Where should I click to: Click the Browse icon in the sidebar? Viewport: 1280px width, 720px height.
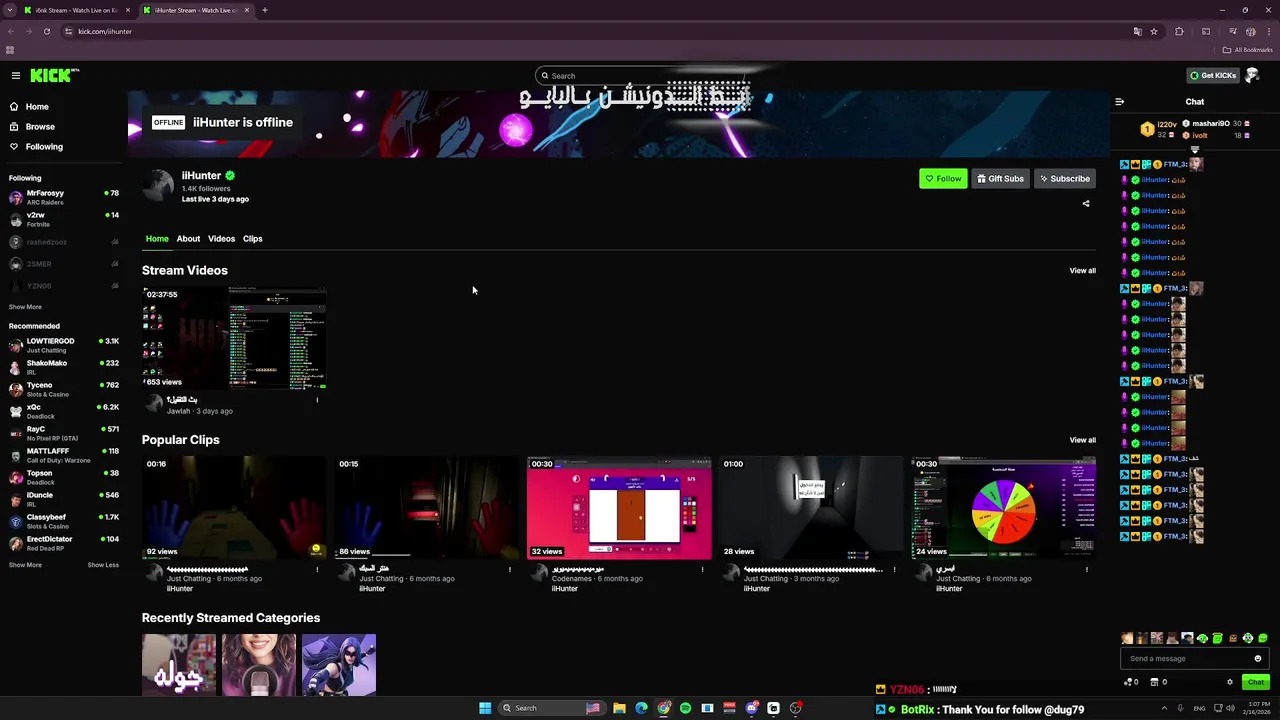pos(14,127)
